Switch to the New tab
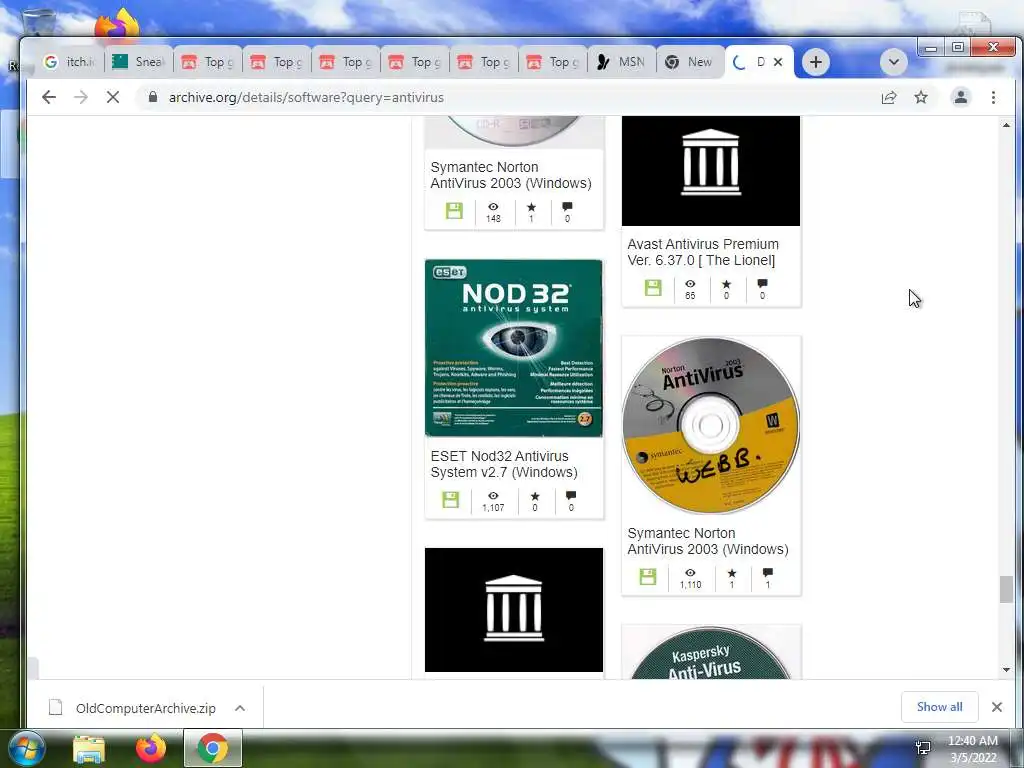The height and width of the screenshot is (768, 1024). tap(690, 62)
